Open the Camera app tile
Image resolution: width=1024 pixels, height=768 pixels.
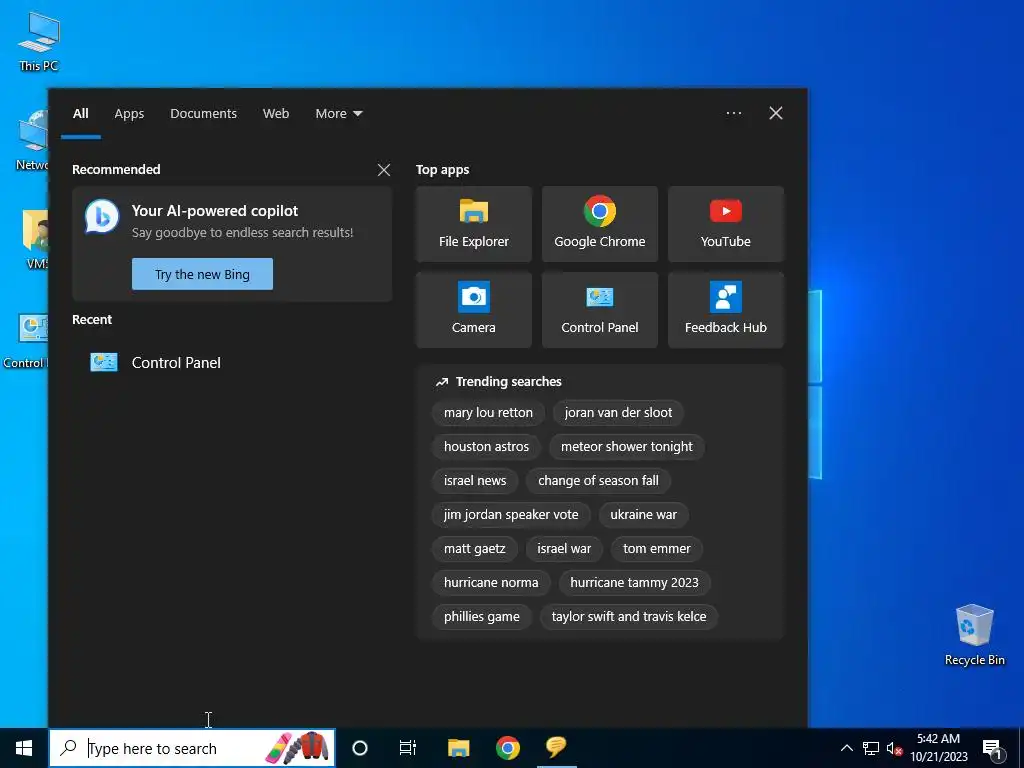[x=473, y=310]
